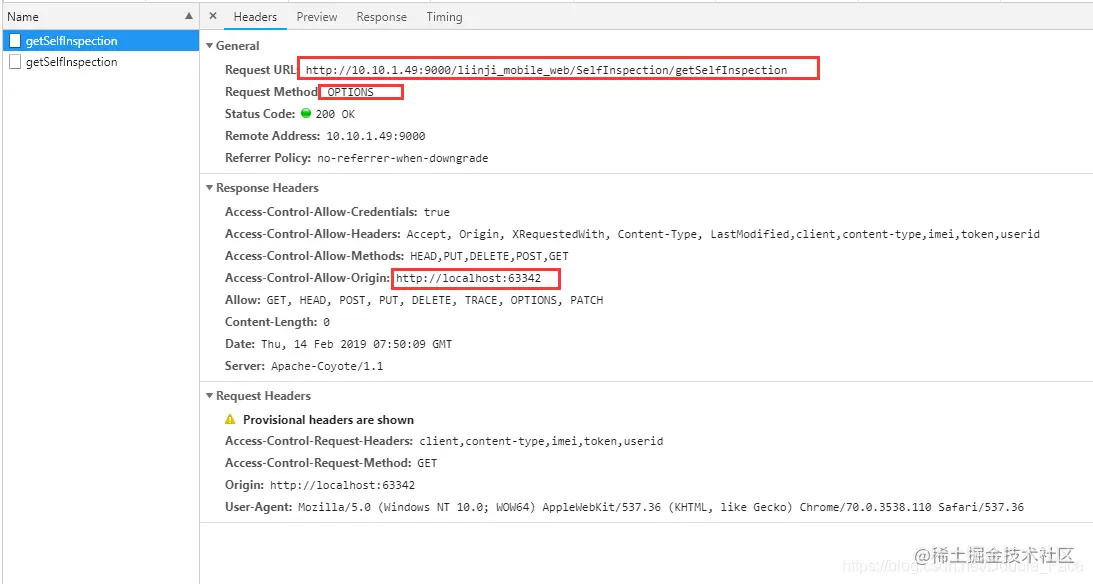Viewport: 1093px width, 584px height.
Task: Click the Referrer Policy label
Action: [268, 158]
